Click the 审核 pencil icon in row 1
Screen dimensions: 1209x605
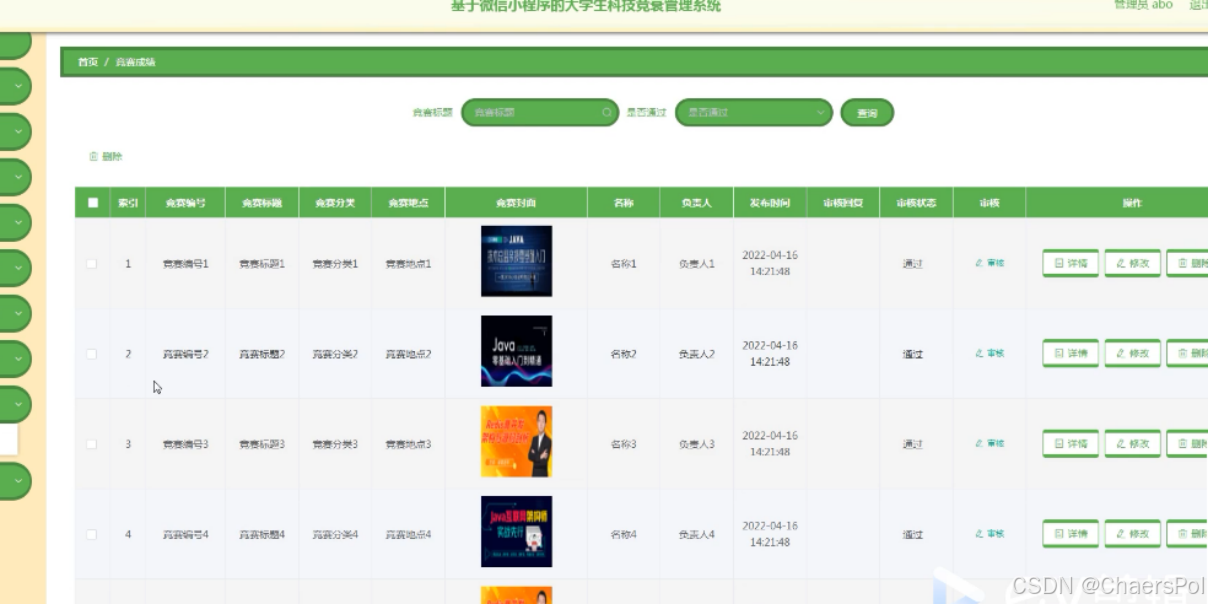pos(979,263)
